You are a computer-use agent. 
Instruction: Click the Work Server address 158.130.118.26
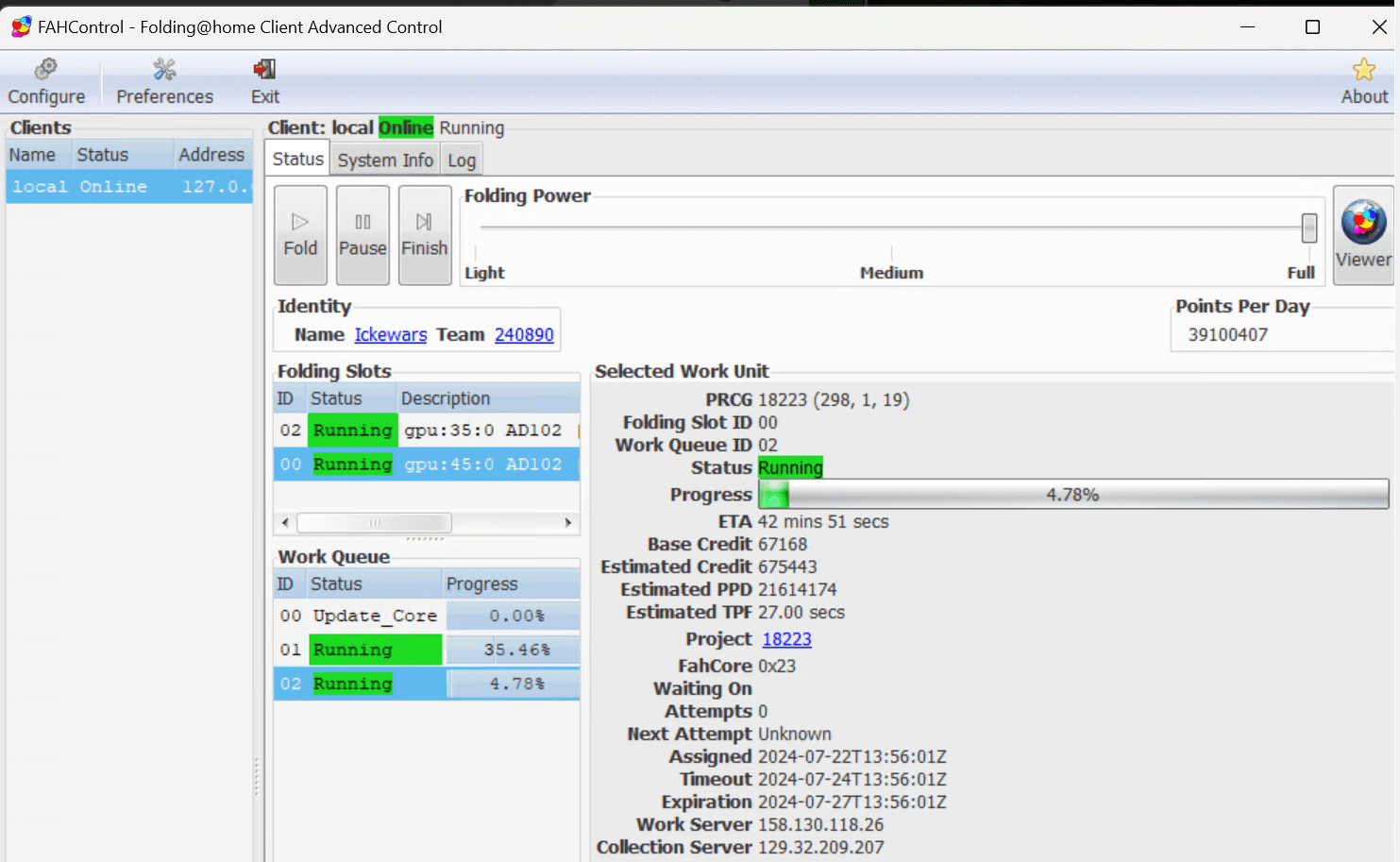[821, 824]
